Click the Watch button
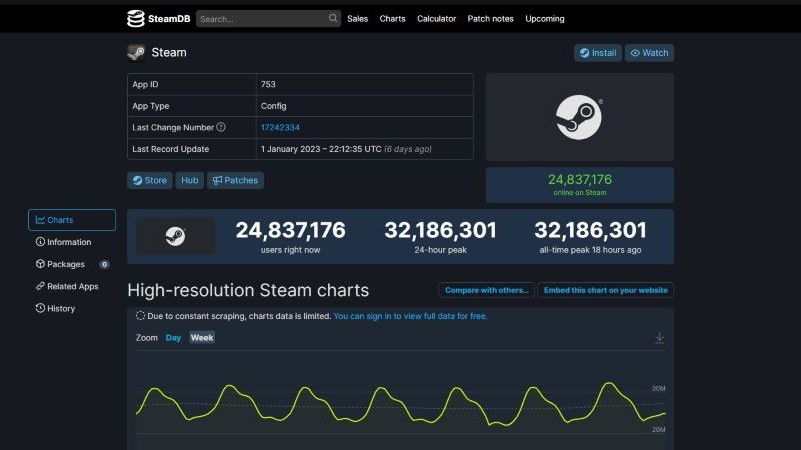 pyautogui.click(x=649, y=53)
